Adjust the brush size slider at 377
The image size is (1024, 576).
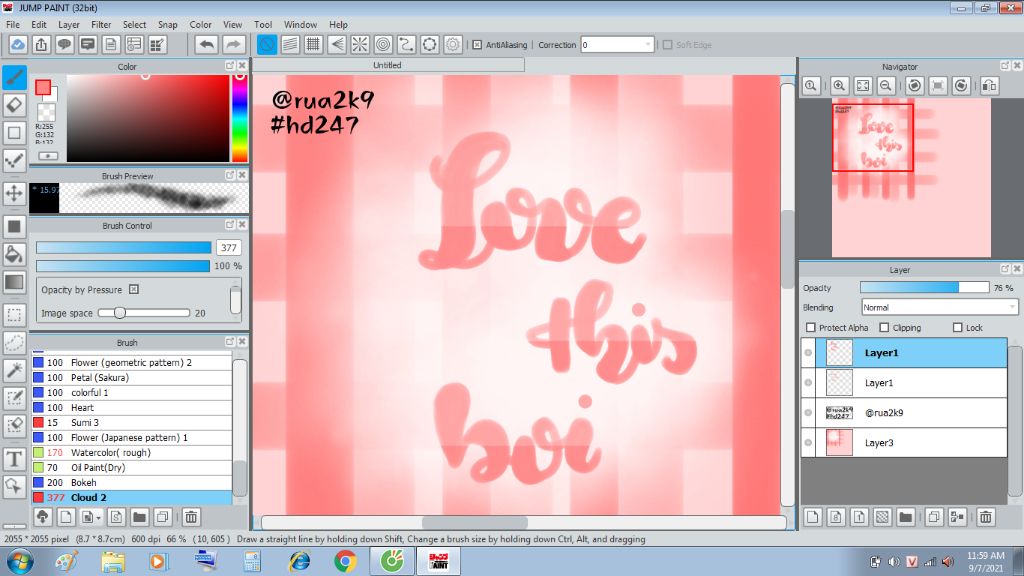tap(124, 248)
